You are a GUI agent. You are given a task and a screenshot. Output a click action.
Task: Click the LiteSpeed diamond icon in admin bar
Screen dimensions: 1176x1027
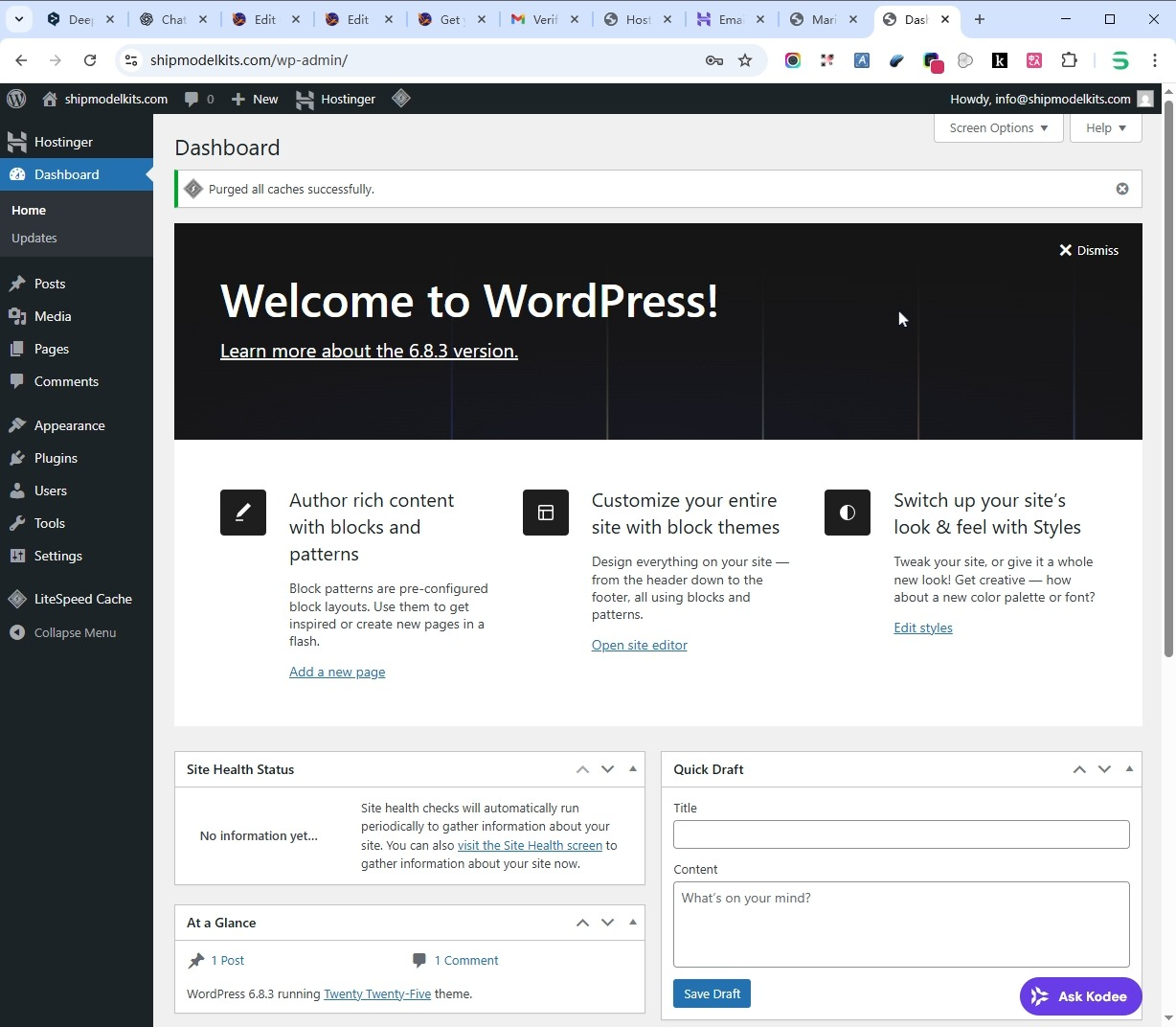pos(401,99)
